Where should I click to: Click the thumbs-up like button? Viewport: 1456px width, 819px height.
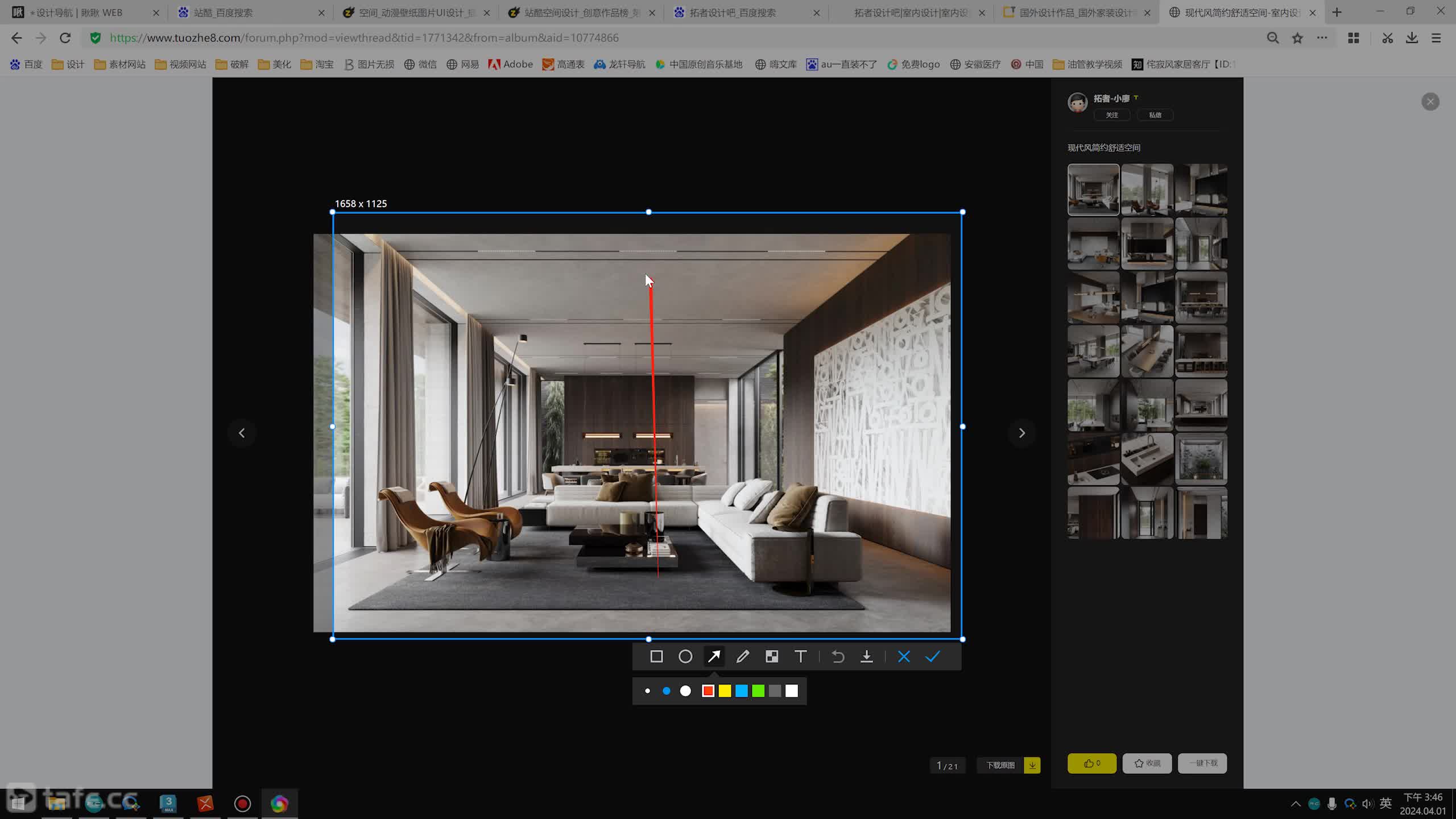(1092, 763)
